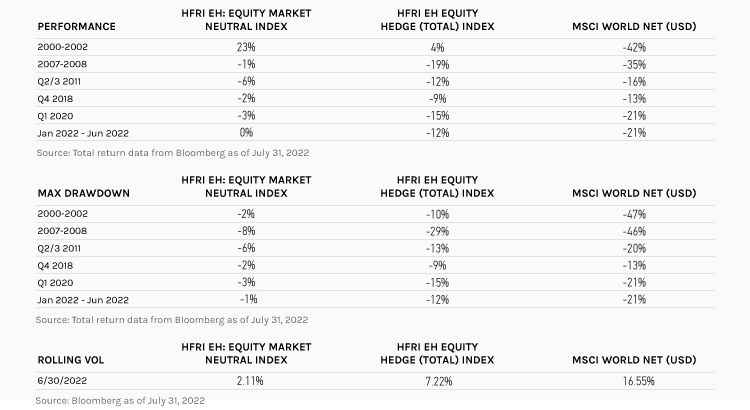Image resolution: width=750 pixels, height=410 pixels.
Task: Click the bottom 'Source: Bloomberg as of' note
Action: tap(122, 400)
